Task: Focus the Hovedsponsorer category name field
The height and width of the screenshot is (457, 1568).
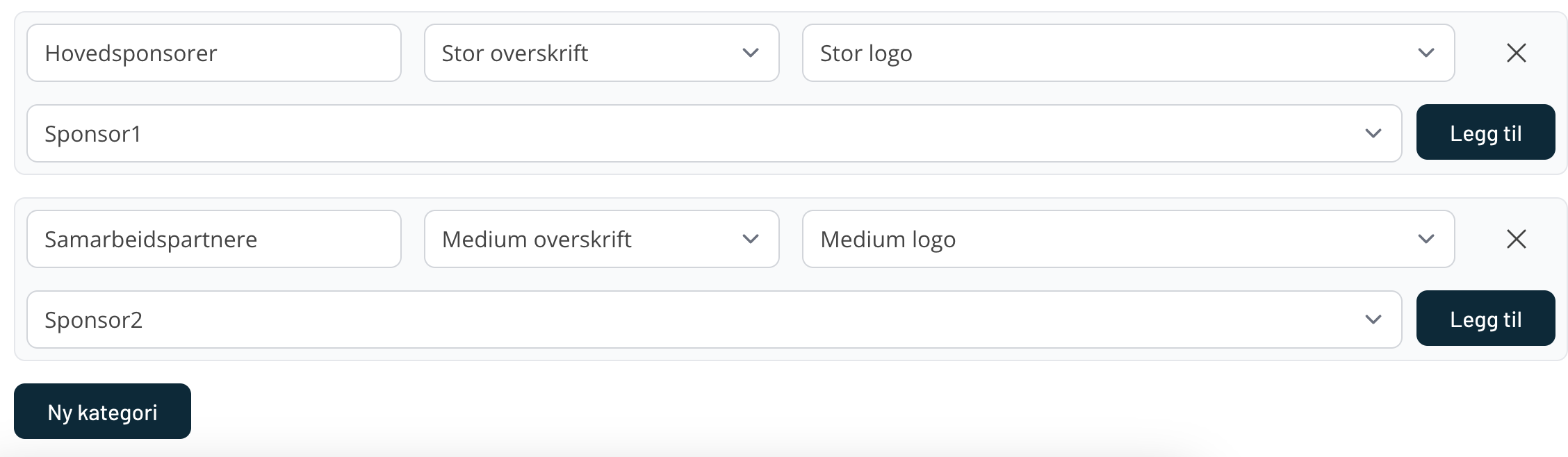Action: 213,53
